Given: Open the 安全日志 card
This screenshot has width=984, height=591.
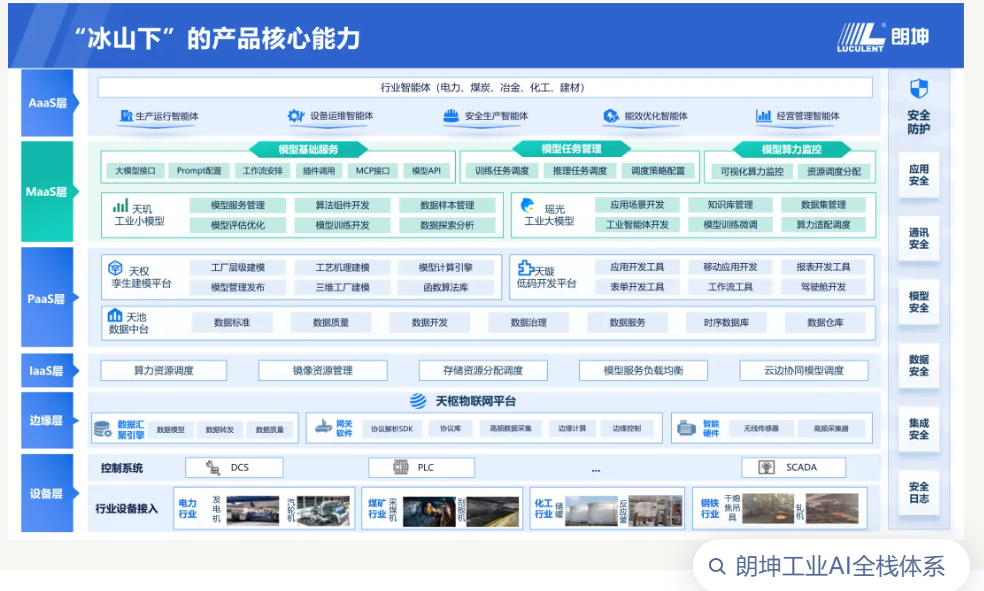Looking at the screenshot, I should click(919, 492).
